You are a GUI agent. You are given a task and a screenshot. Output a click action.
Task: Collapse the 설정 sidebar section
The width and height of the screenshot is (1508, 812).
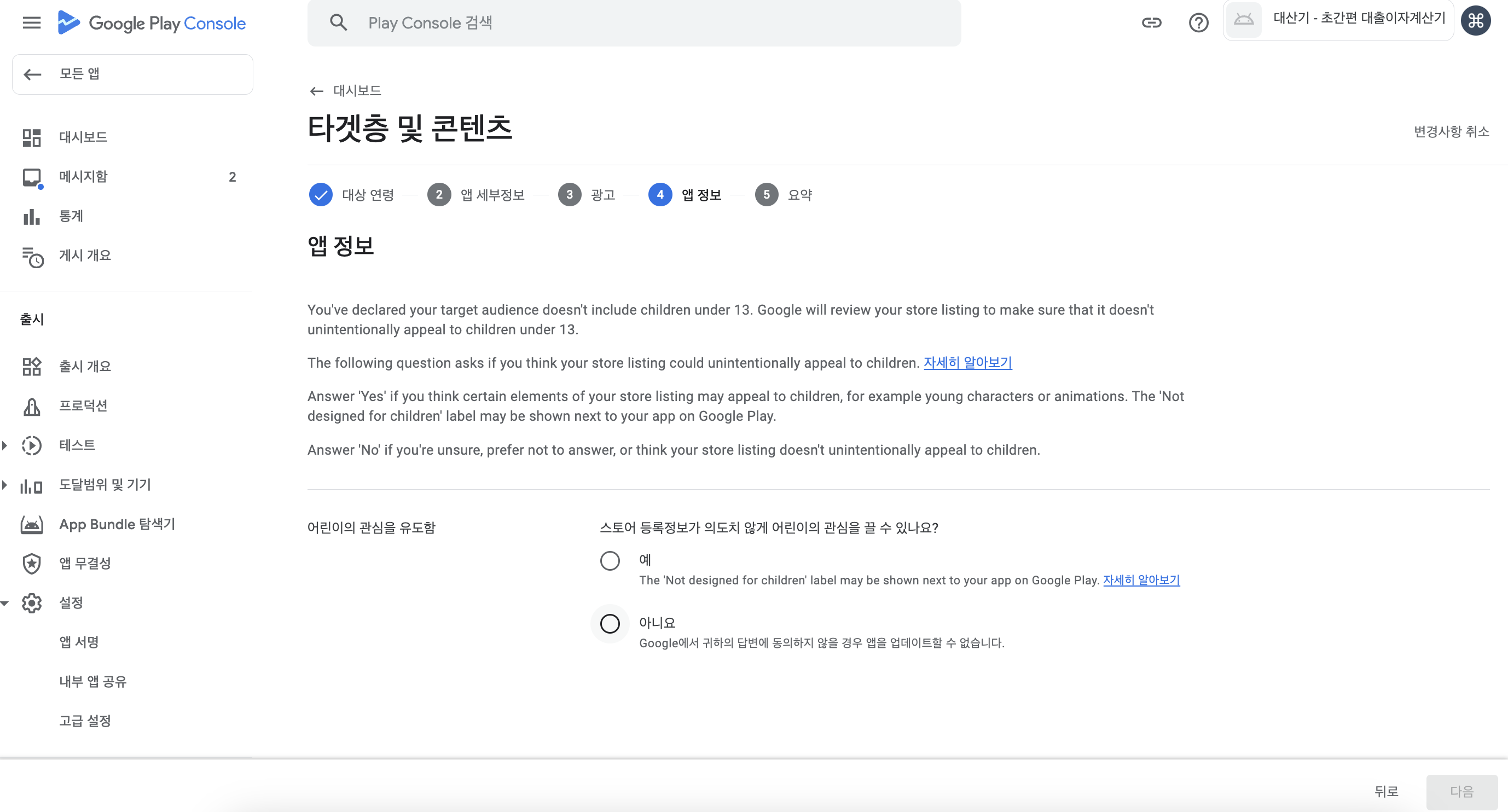click(5, 603)
